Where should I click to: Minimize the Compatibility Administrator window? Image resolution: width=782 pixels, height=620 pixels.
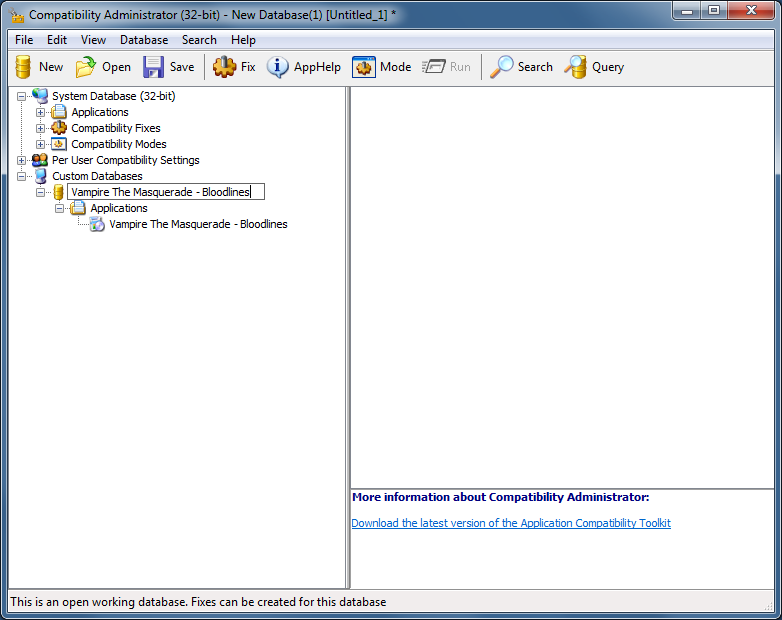687,10
